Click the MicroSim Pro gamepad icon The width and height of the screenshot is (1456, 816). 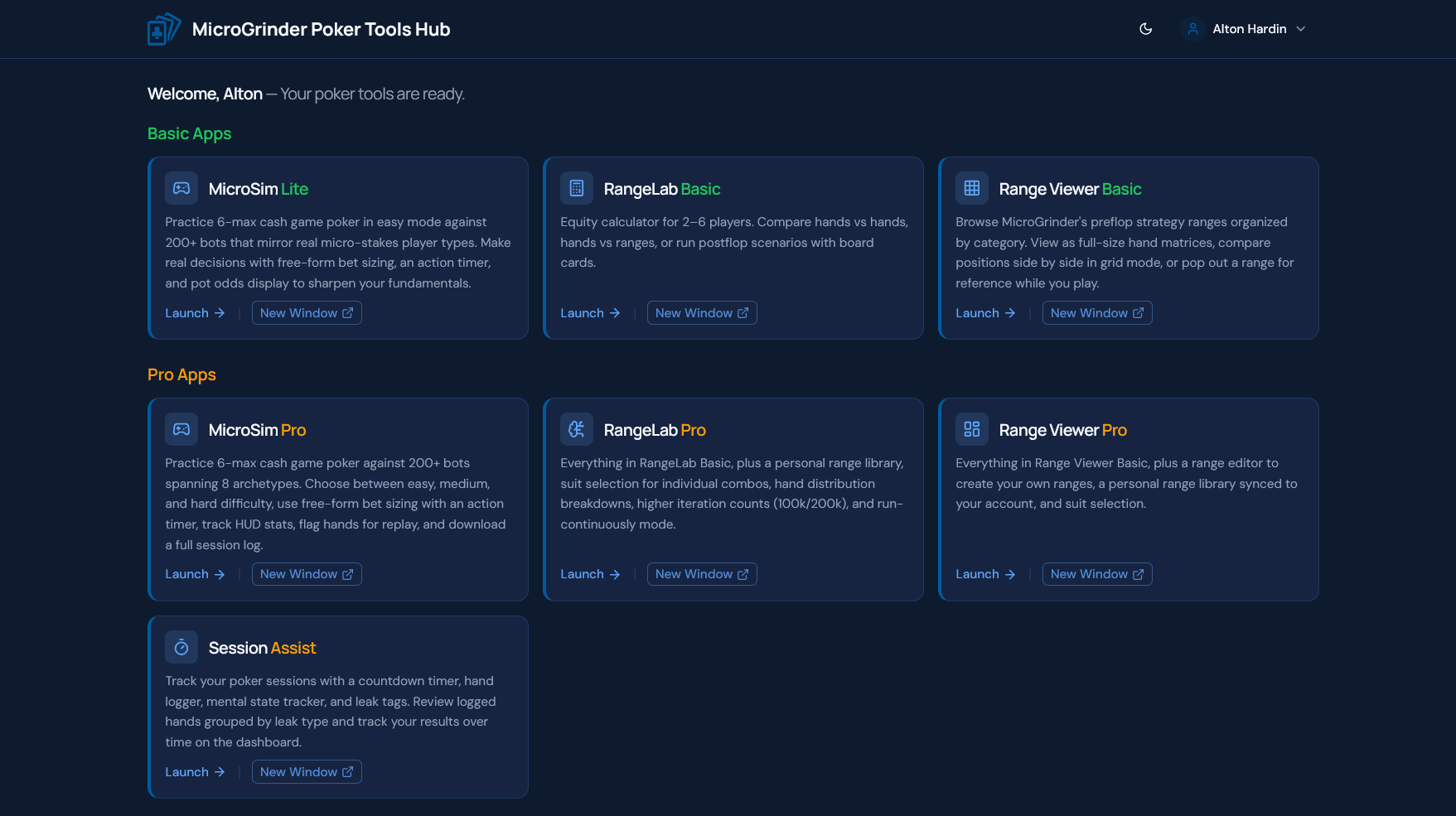tap(181, 429)
